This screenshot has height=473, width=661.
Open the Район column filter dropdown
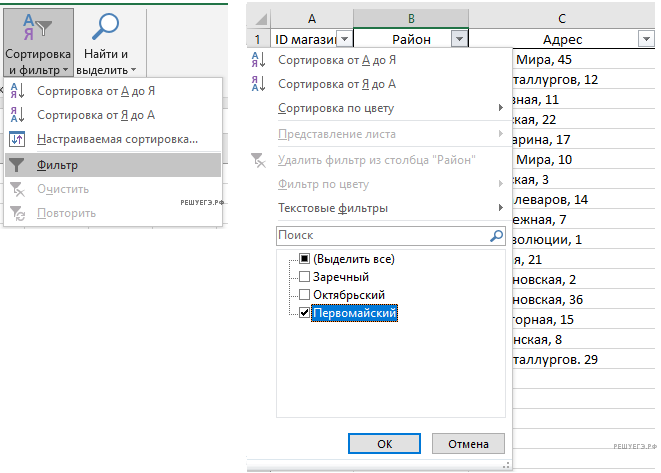pos(459,39)
